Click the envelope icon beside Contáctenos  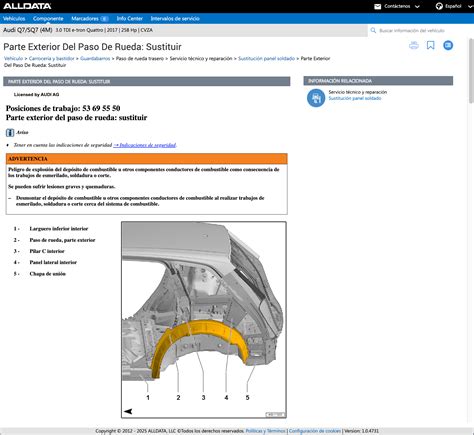pos(377,6)
